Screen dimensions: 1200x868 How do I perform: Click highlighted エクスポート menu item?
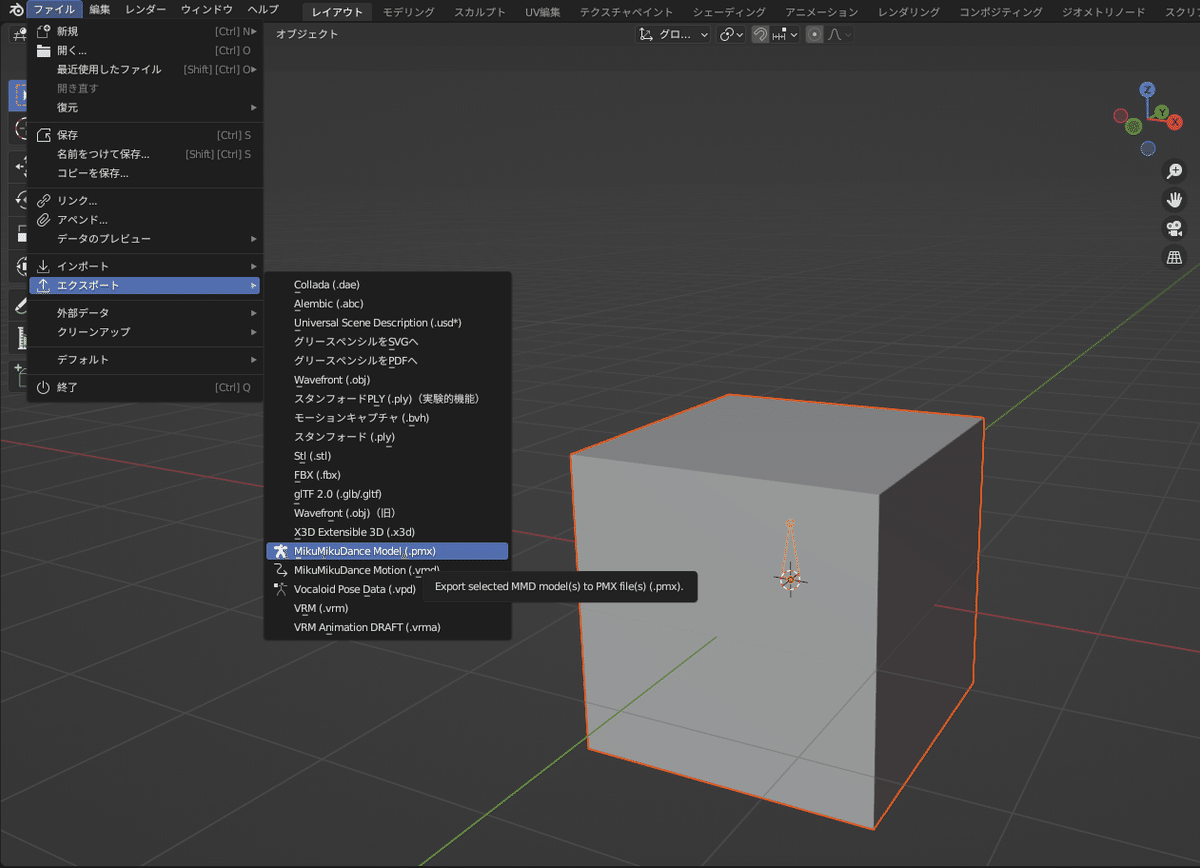point(145,286)
